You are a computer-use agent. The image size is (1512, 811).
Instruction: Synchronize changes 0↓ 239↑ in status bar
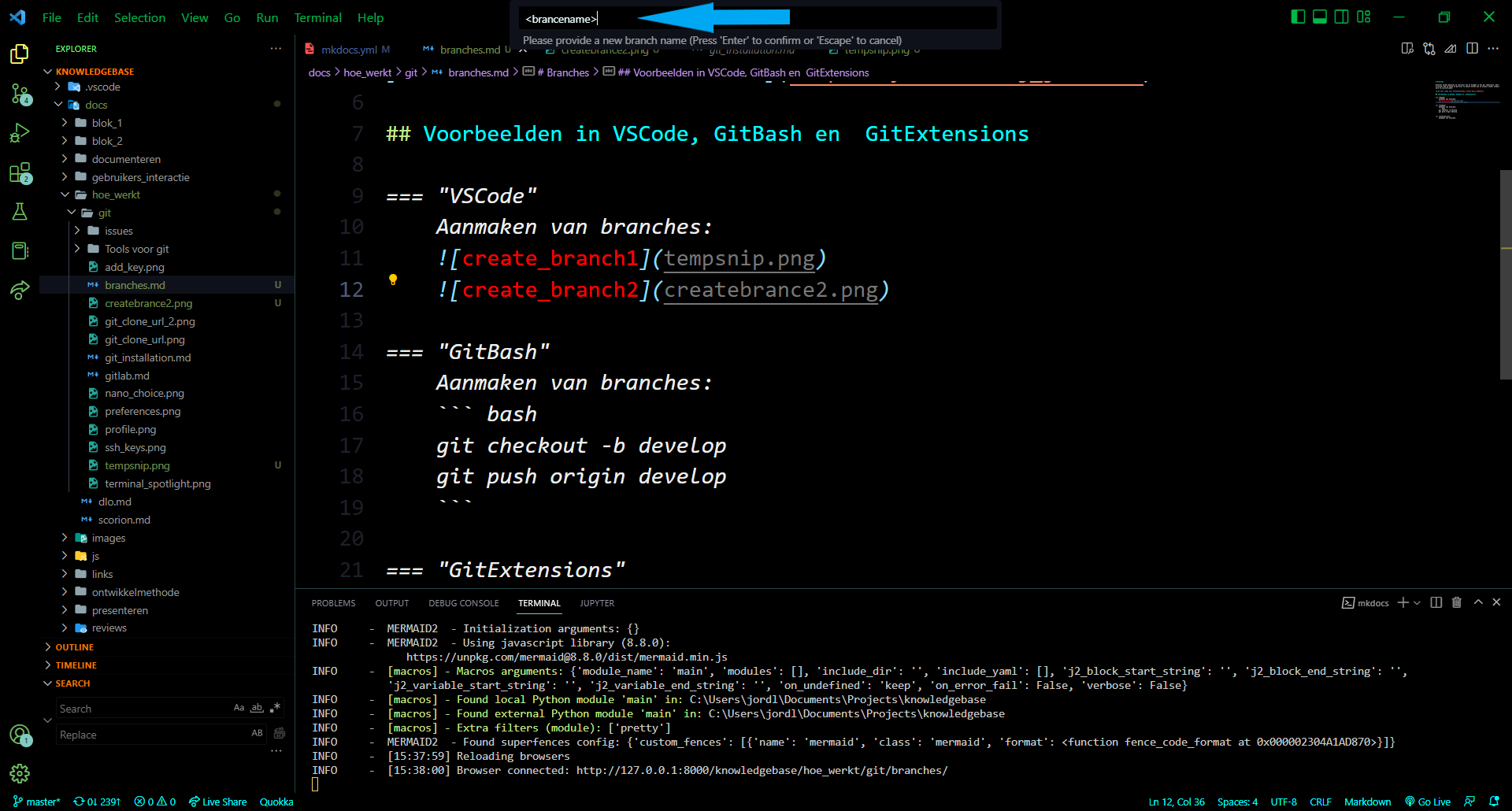click(97, 802)
